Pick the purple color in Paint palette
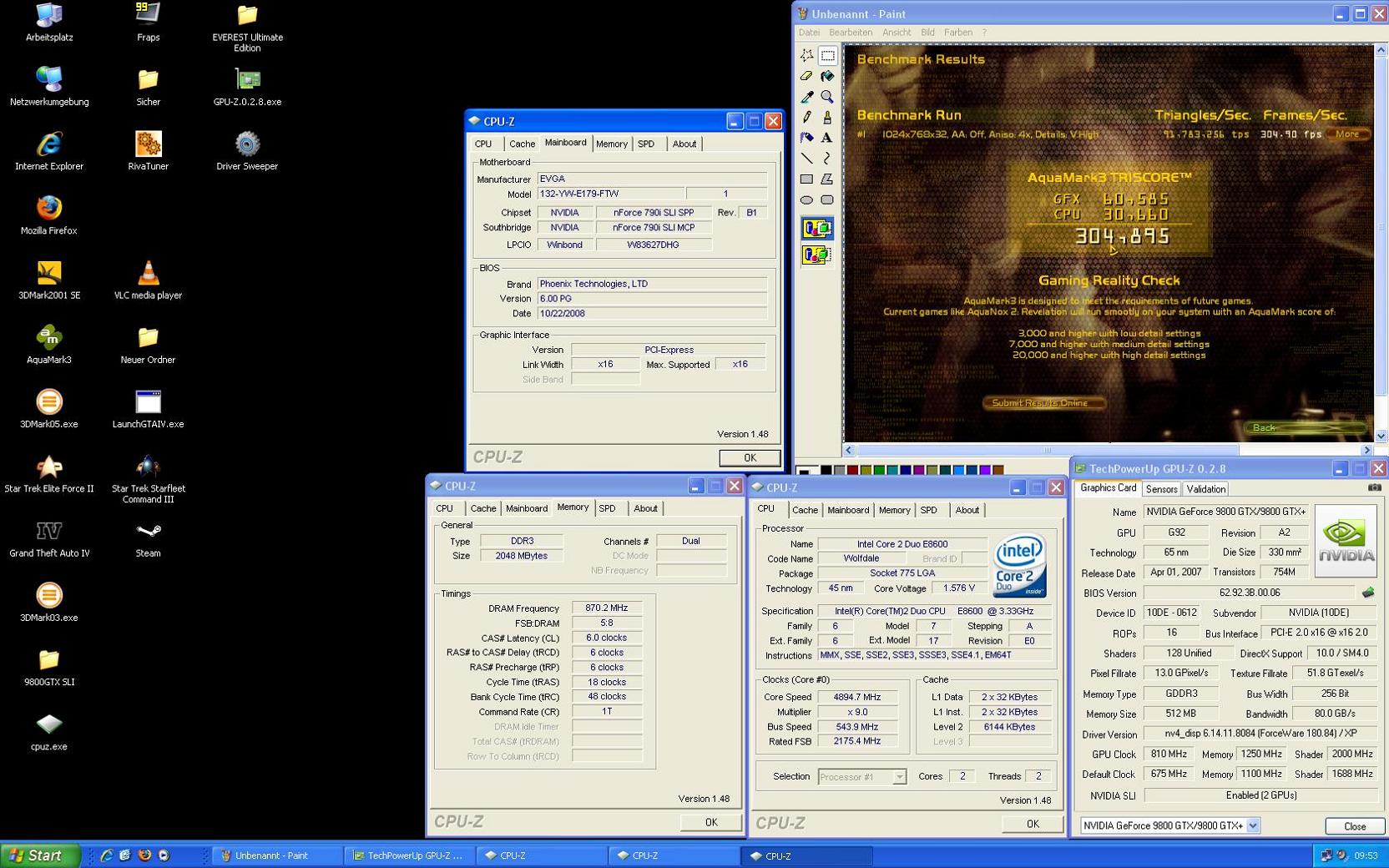The width and height of the screenshot is (1389, 868). [919, 471]
